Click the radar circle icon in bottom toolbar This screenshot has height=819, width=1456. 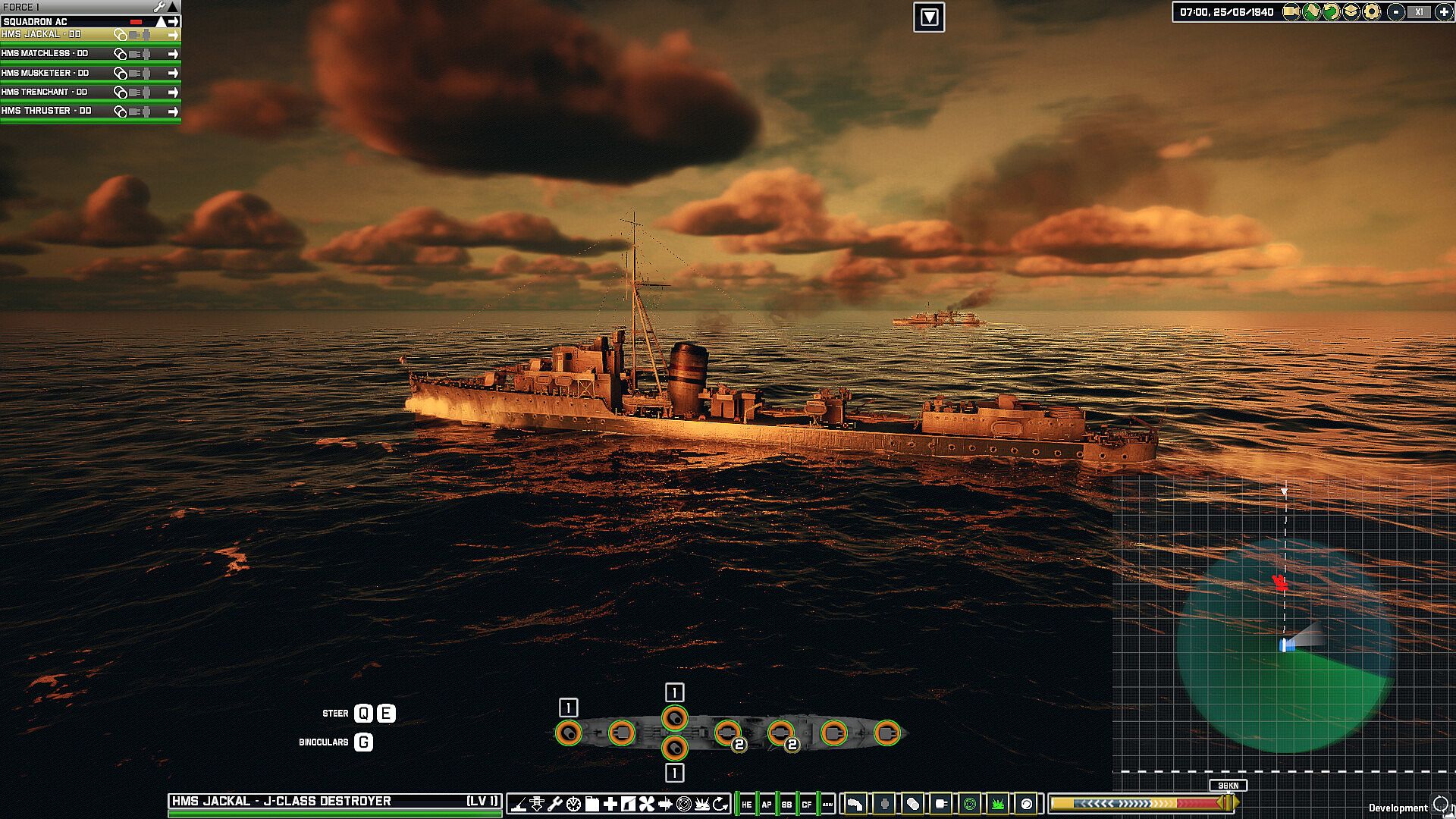(683, 804)
